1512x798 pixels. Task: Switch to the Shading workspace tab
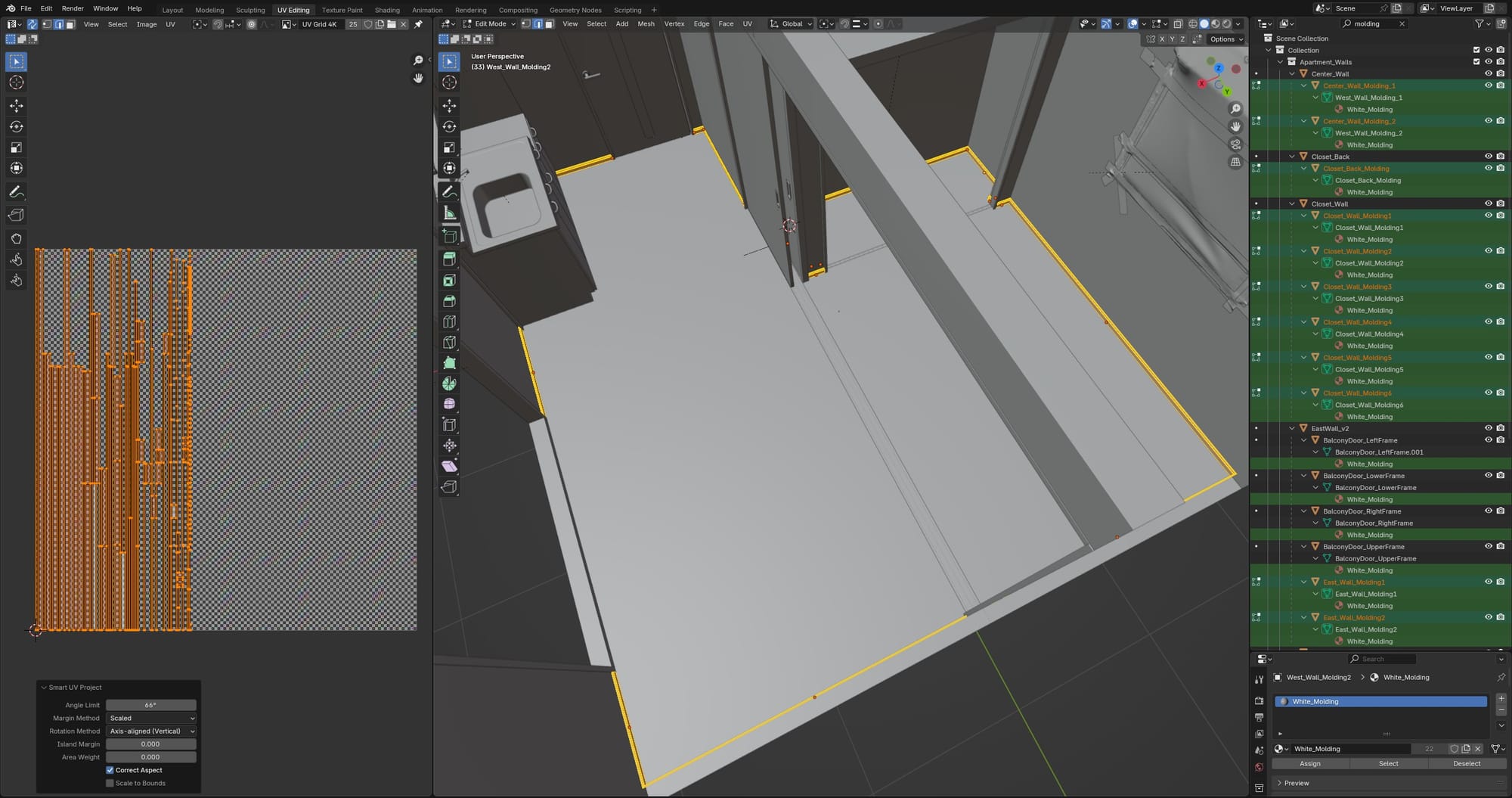(x=387, y=10)
